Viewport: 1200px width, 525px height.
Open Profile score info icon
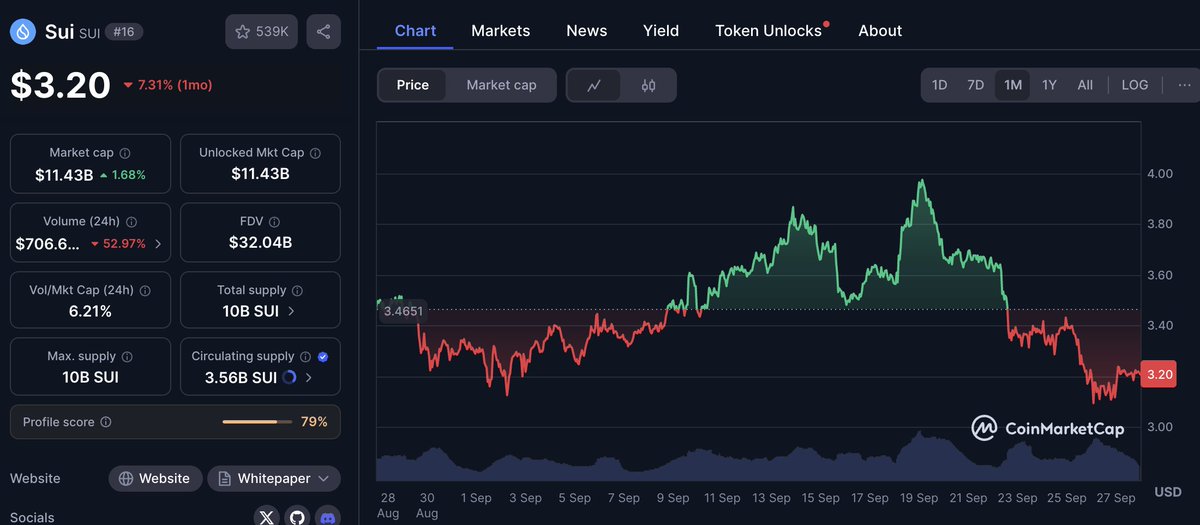point(106,422)
